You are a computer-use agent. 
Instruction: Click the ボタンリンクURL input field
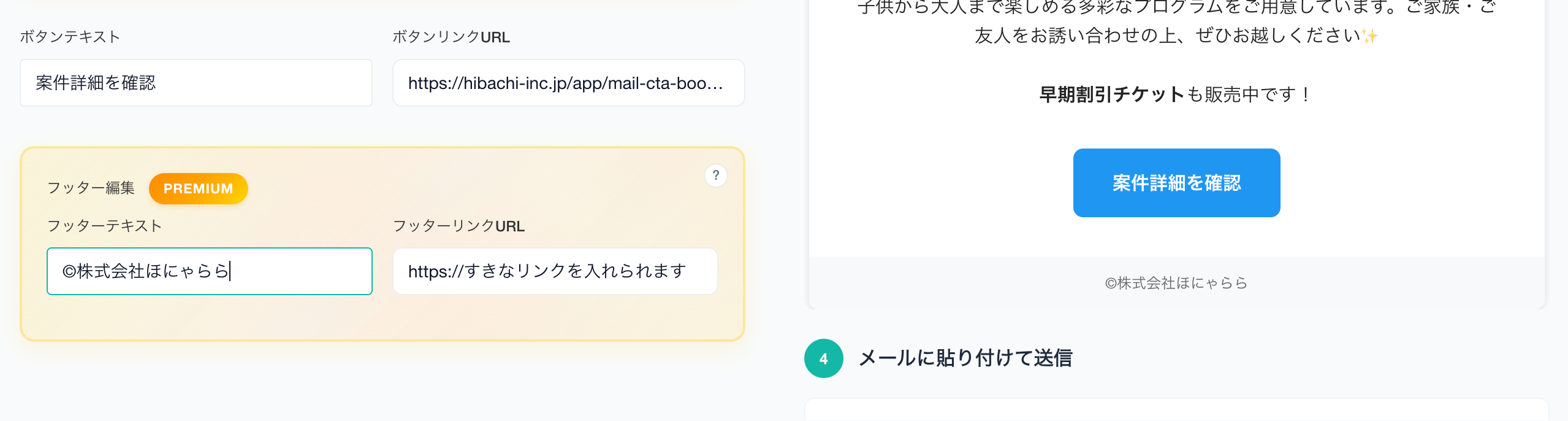(x=568, y=83)
